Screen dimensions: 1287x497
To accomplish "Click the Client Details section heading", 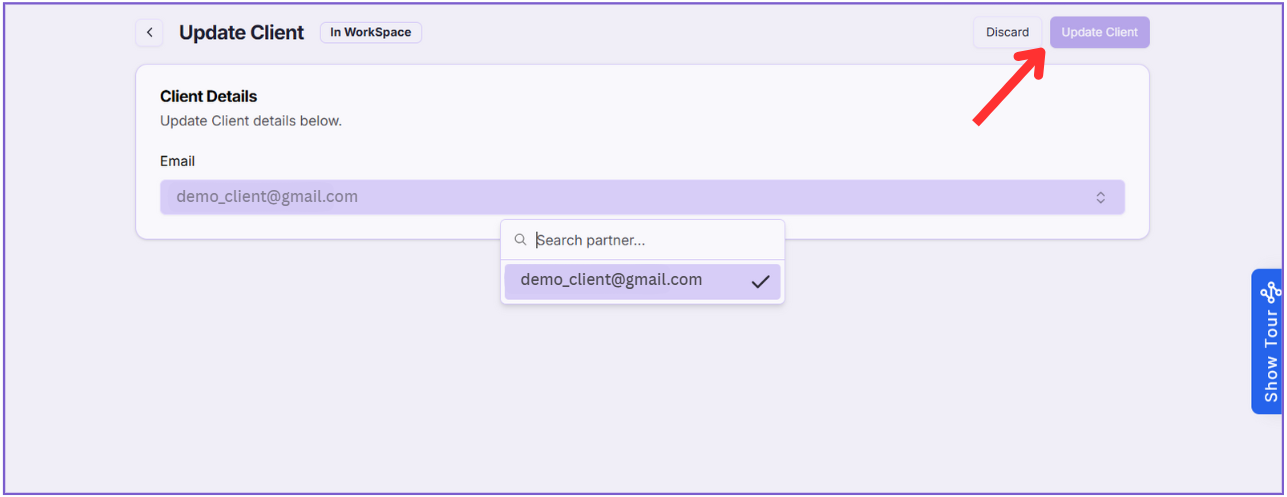I will (x=208, y=97).
